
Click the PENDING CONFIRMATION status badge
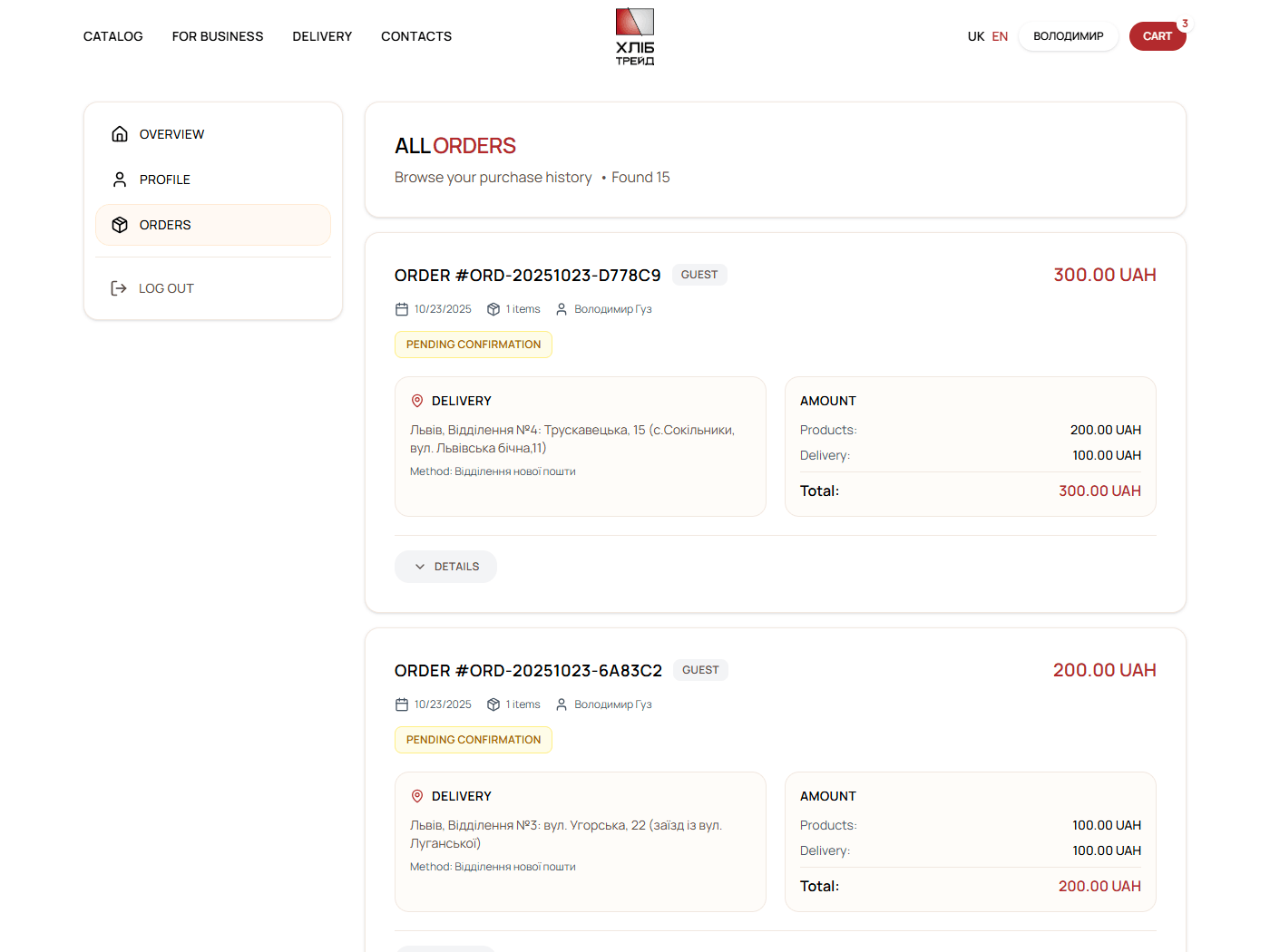click(x=473, y=345)
